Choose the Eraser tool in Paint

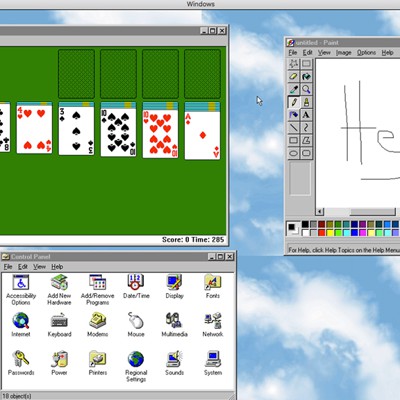(293, 76)
